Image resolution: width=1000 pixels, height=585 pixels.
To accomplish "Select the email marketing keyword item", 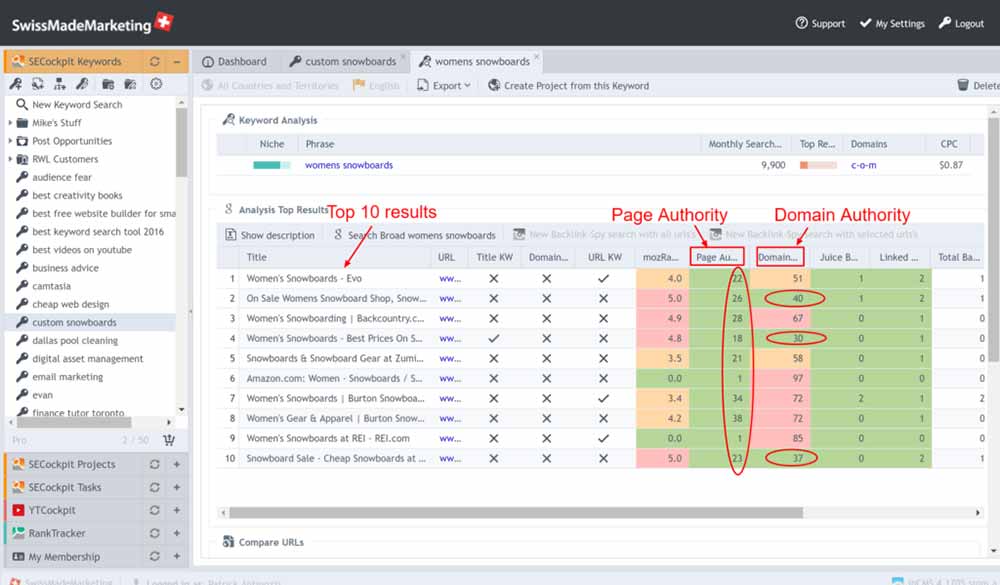I will 68,377.
